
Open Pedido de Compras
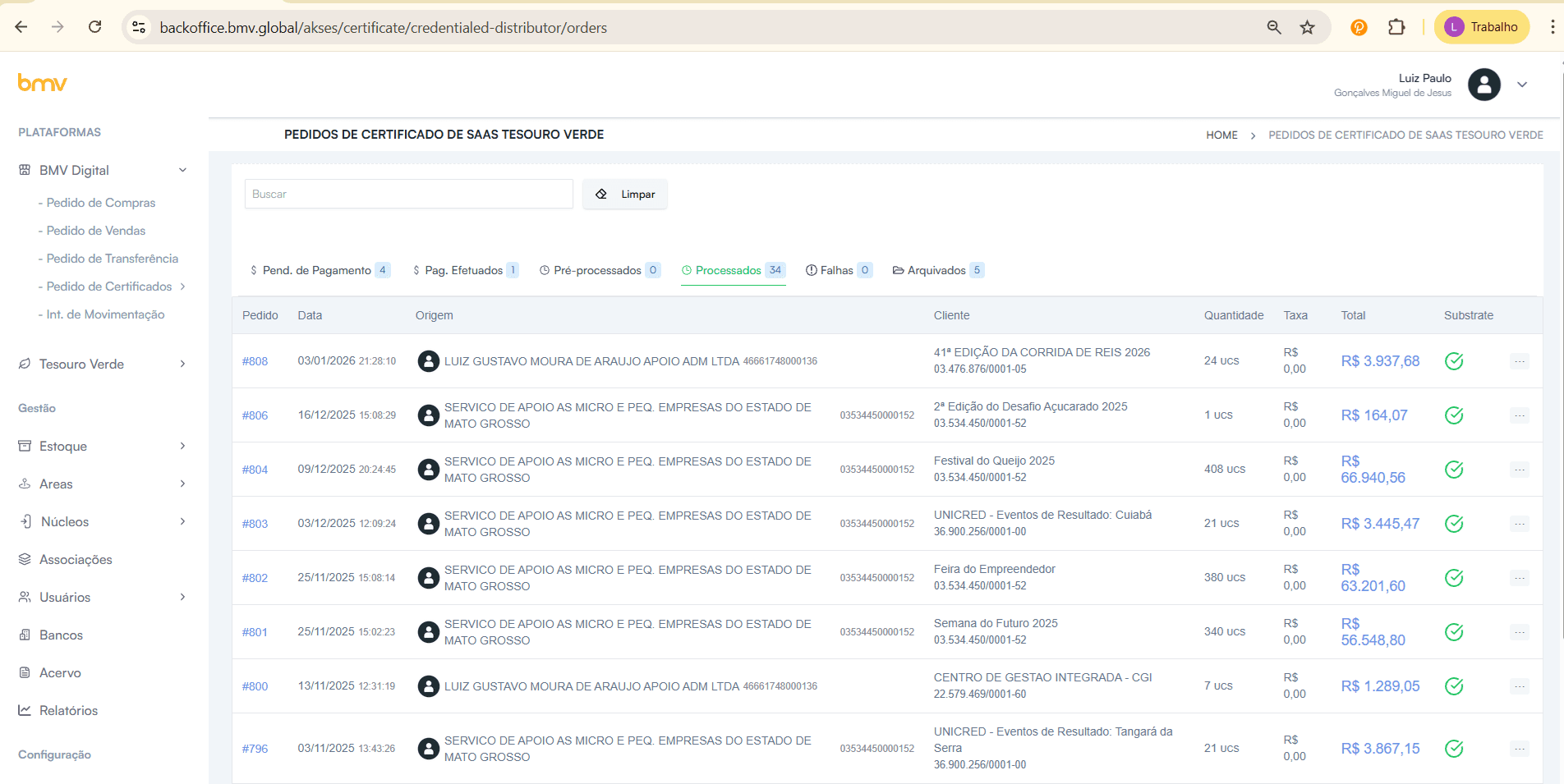pyautogui.click(x=101, y=203)
